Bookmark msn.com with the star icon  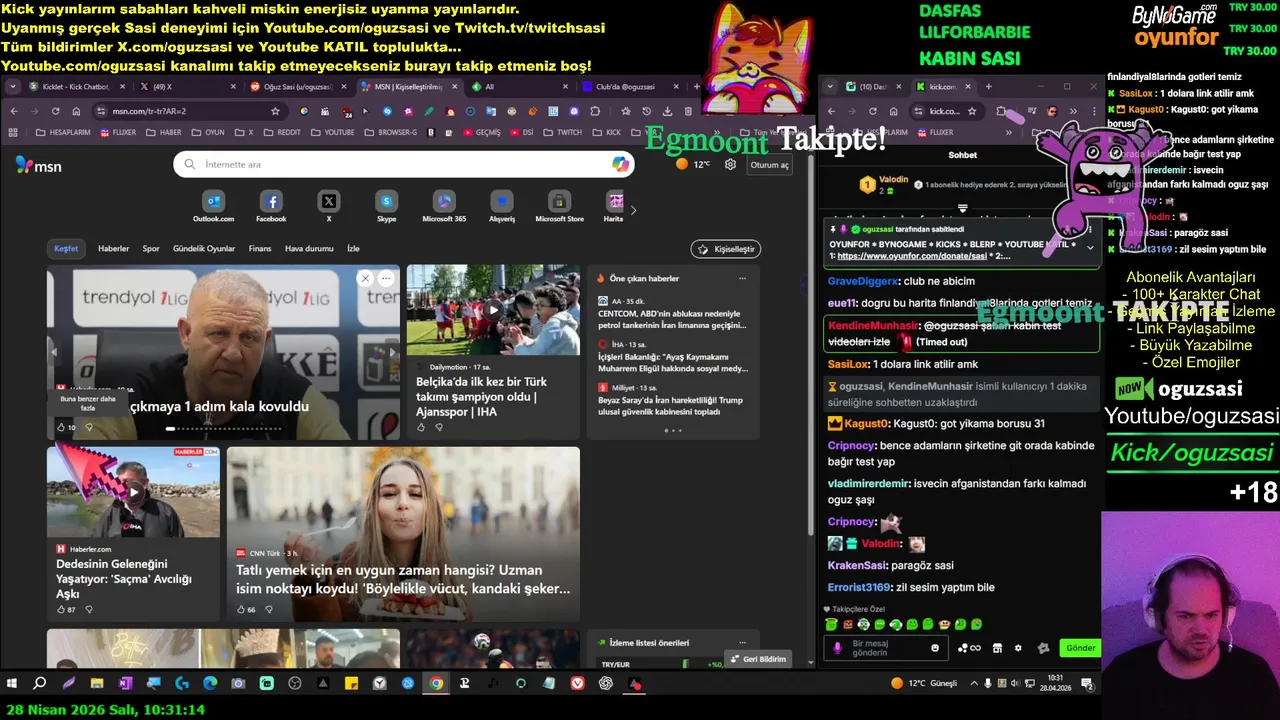click(x=276, y=111)
